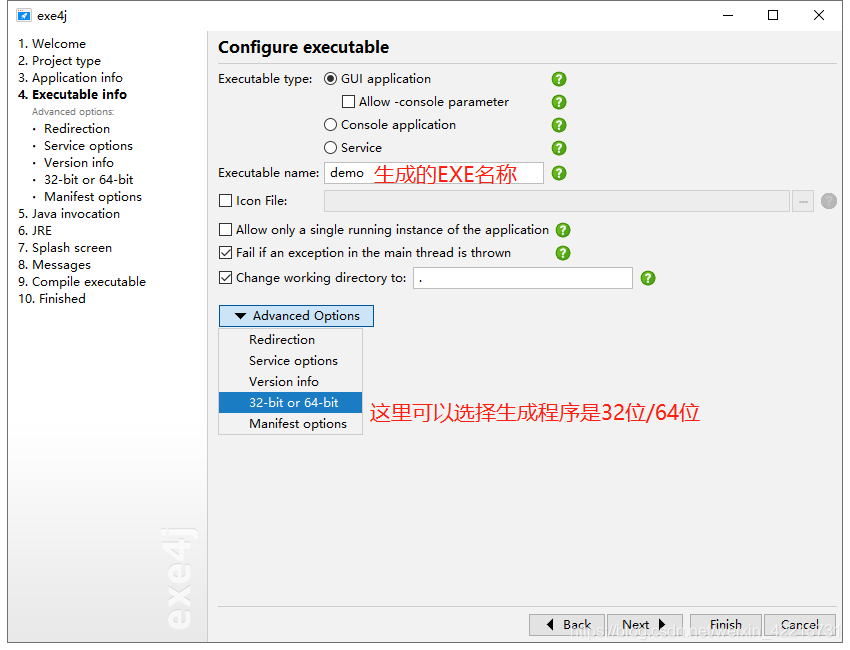The image size is (850, 650).
Task: Open Version info in sidebar advanced options
Action: click(x=79, y=163)
